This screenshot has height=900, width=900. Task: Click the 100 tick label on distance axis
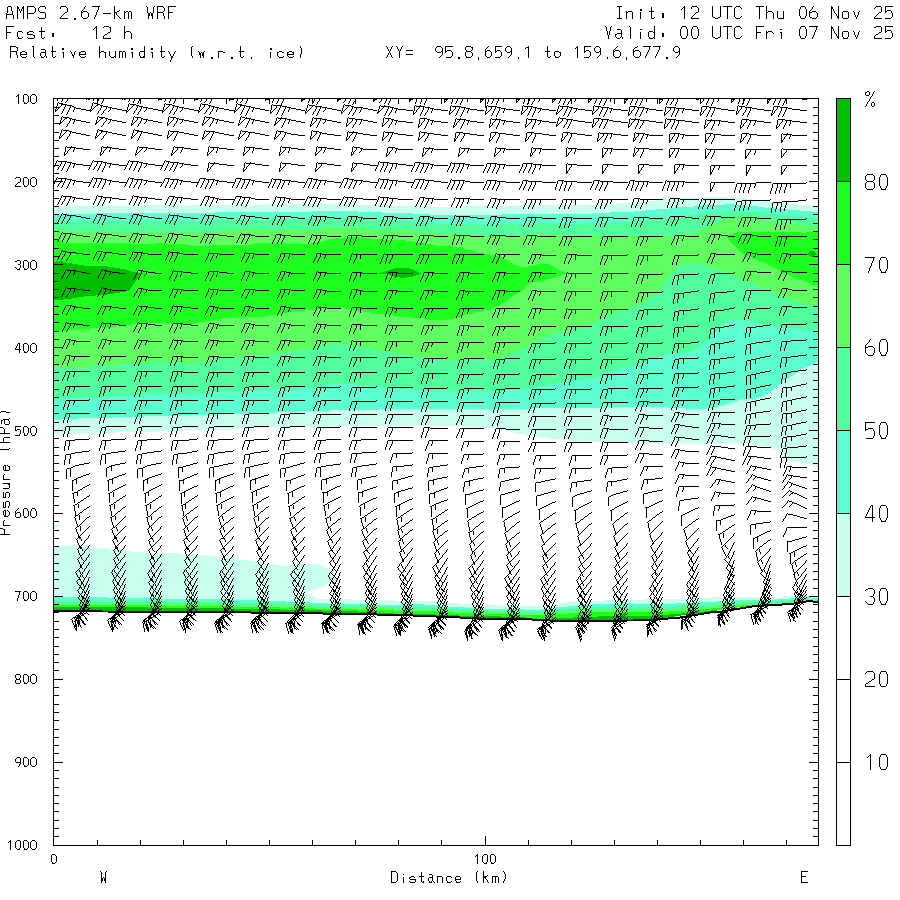pyautogui.click(x=485, y=859)
